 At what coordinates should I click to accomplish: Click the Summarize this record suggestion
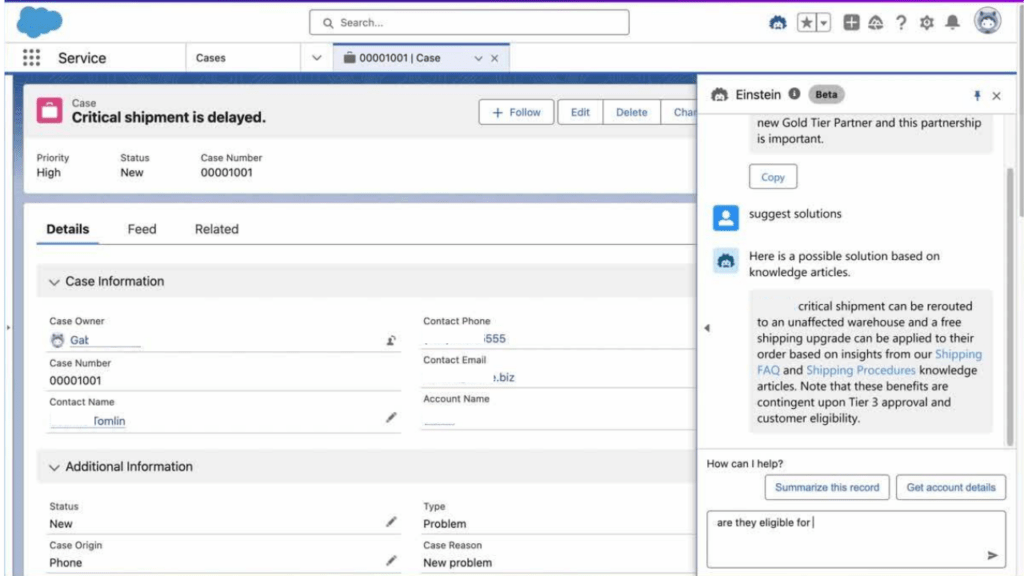827,487
